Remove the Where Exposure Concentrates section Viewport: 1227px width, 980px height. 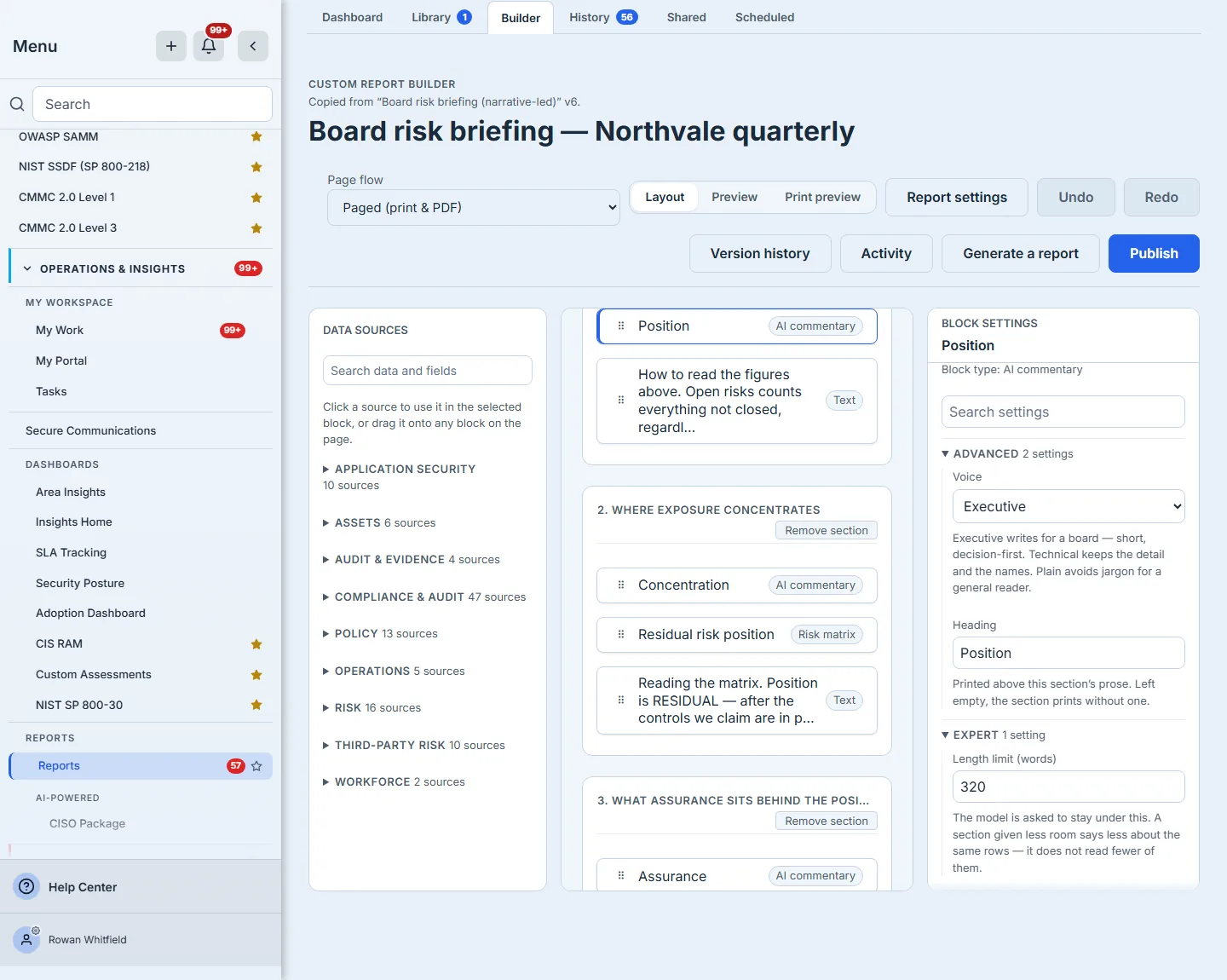click(827, 530)
